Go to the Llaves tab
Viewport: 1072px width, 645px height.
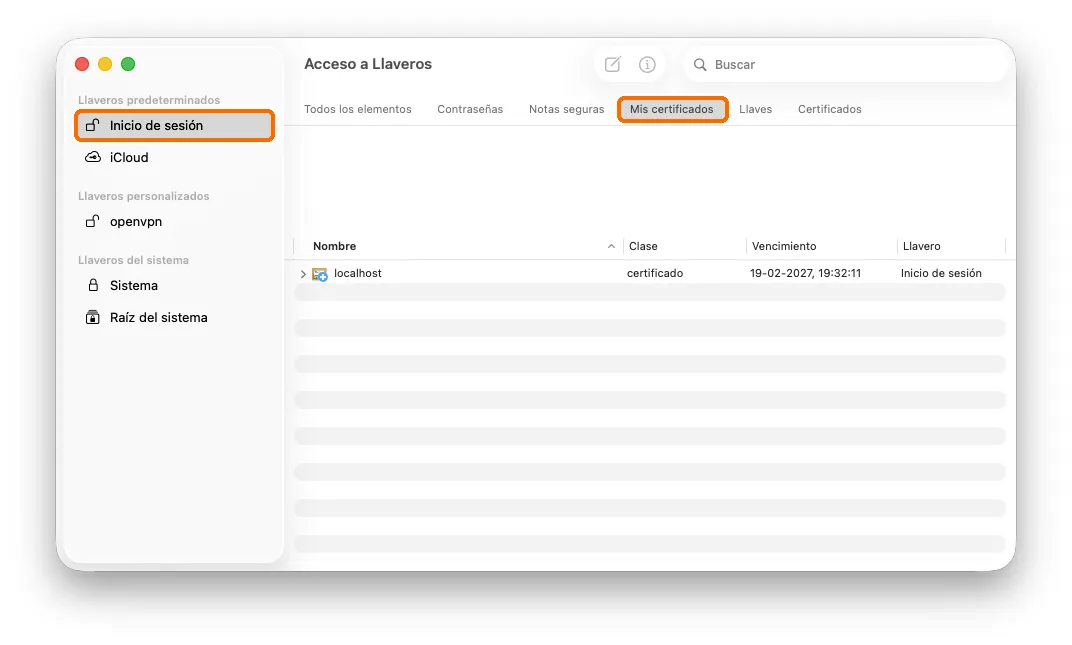[755, 109]
